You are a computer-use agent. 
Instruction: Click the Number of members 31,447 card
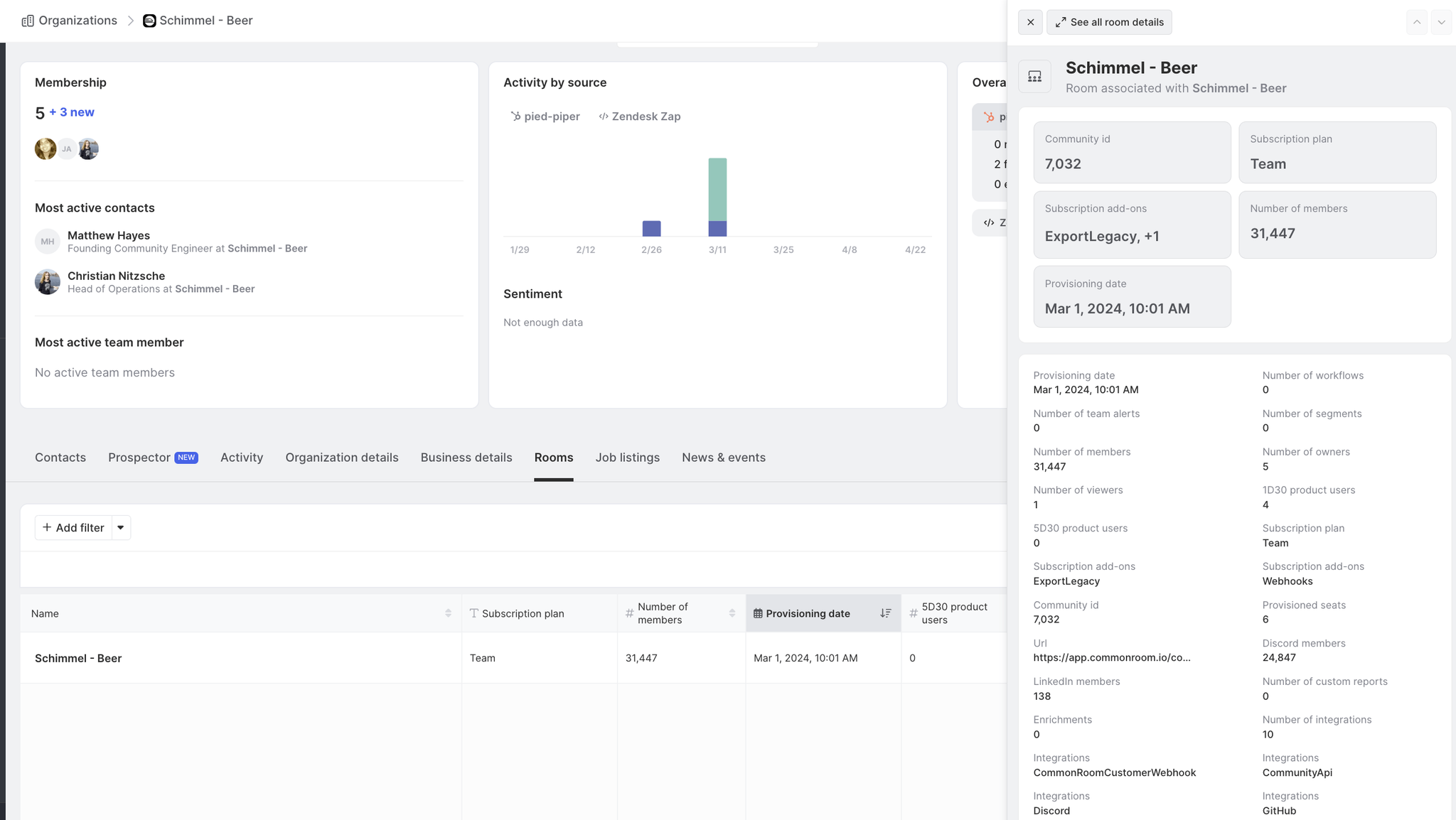click(1337, 225)
